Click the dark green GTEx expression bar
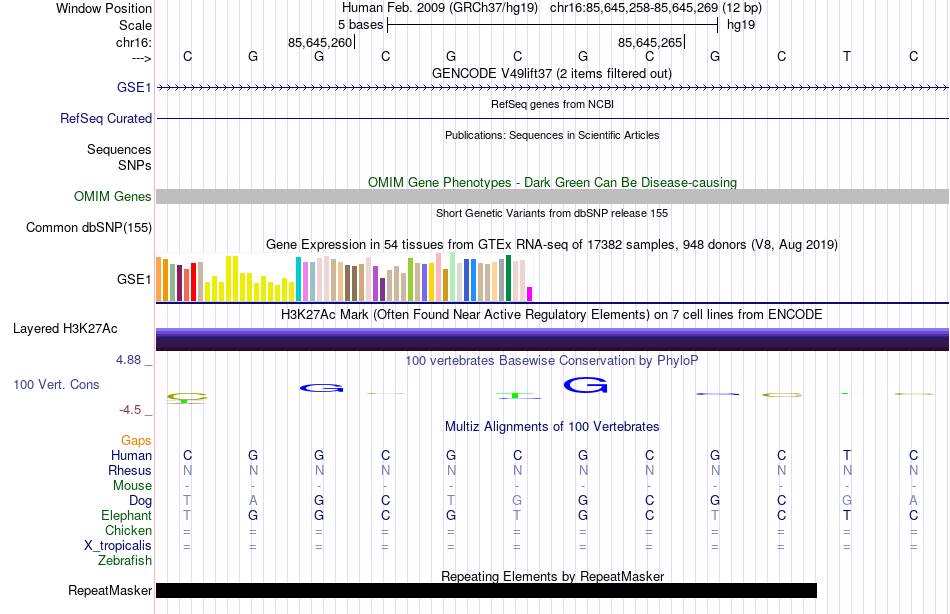 [x=508, y=278]
